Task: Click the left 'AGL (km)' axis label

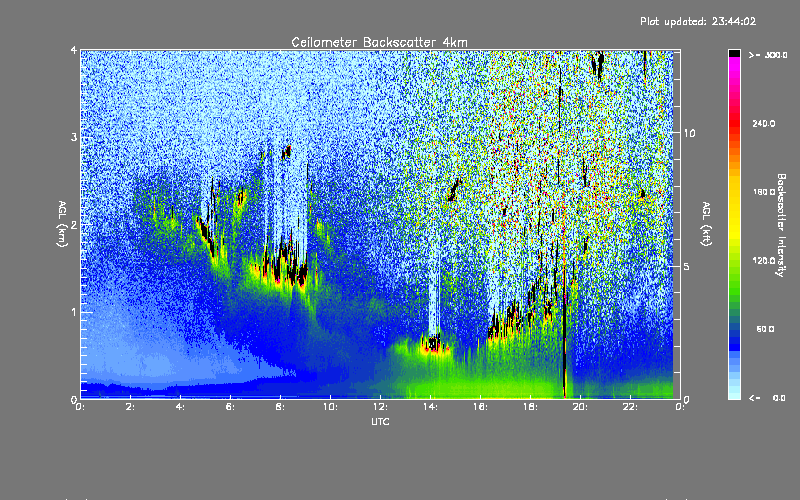Action: pos(63,224)
